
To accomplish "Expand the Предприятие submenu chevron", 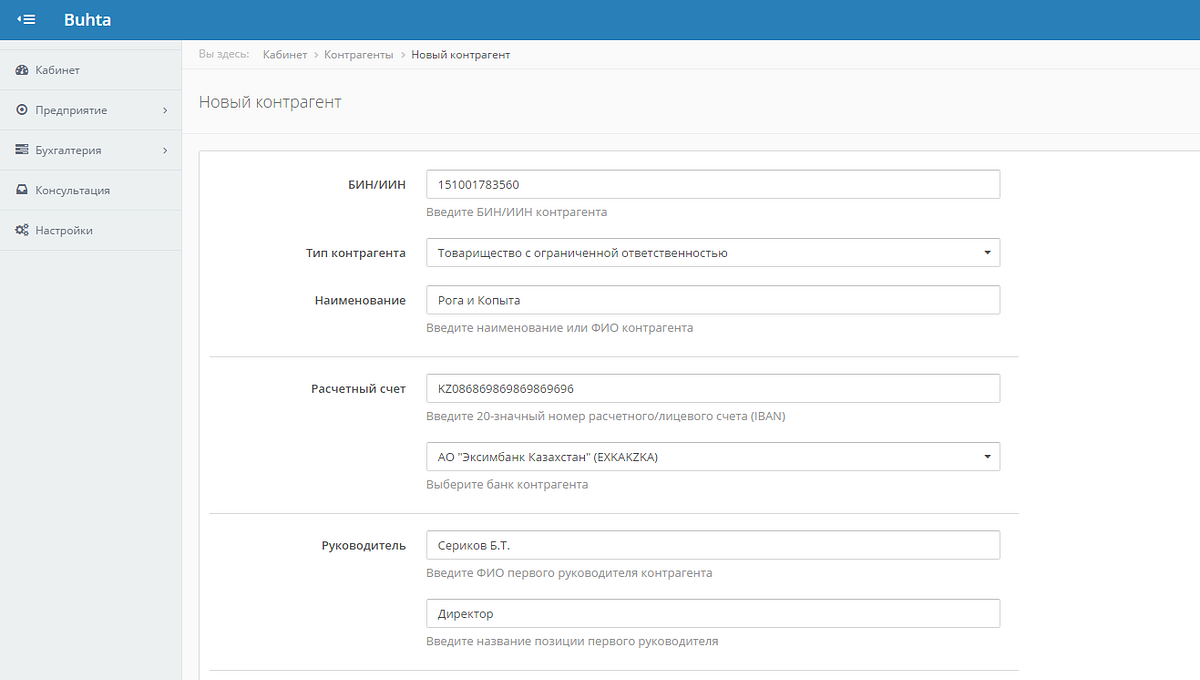I will (165, 110).
